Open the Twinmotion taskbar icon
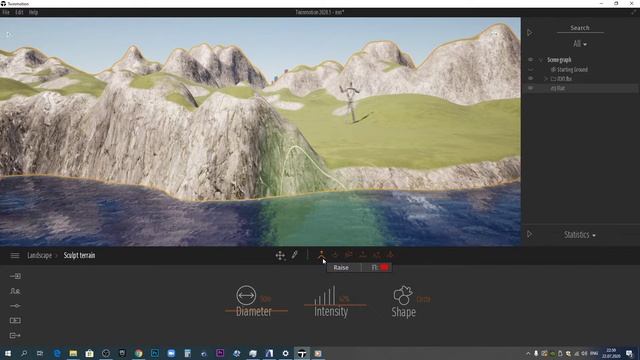This screenshot has width=640, height=360. click(302, 353)
